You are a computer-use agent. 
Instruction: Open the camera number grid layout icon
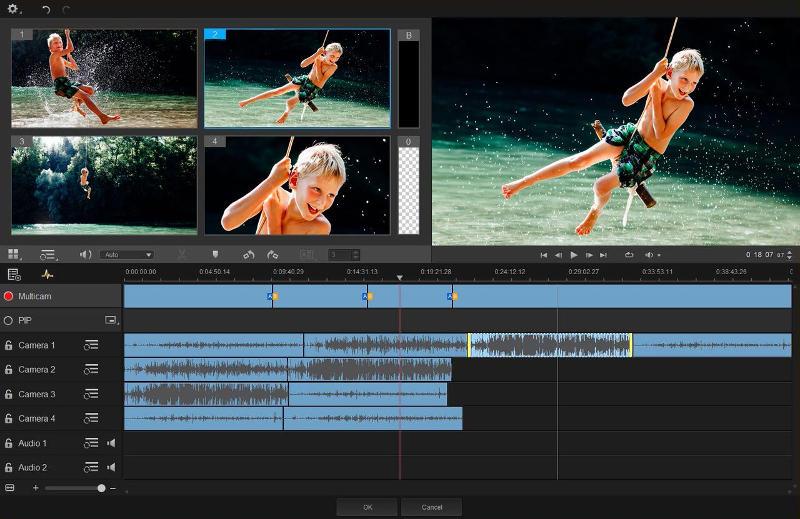(14, 254)
